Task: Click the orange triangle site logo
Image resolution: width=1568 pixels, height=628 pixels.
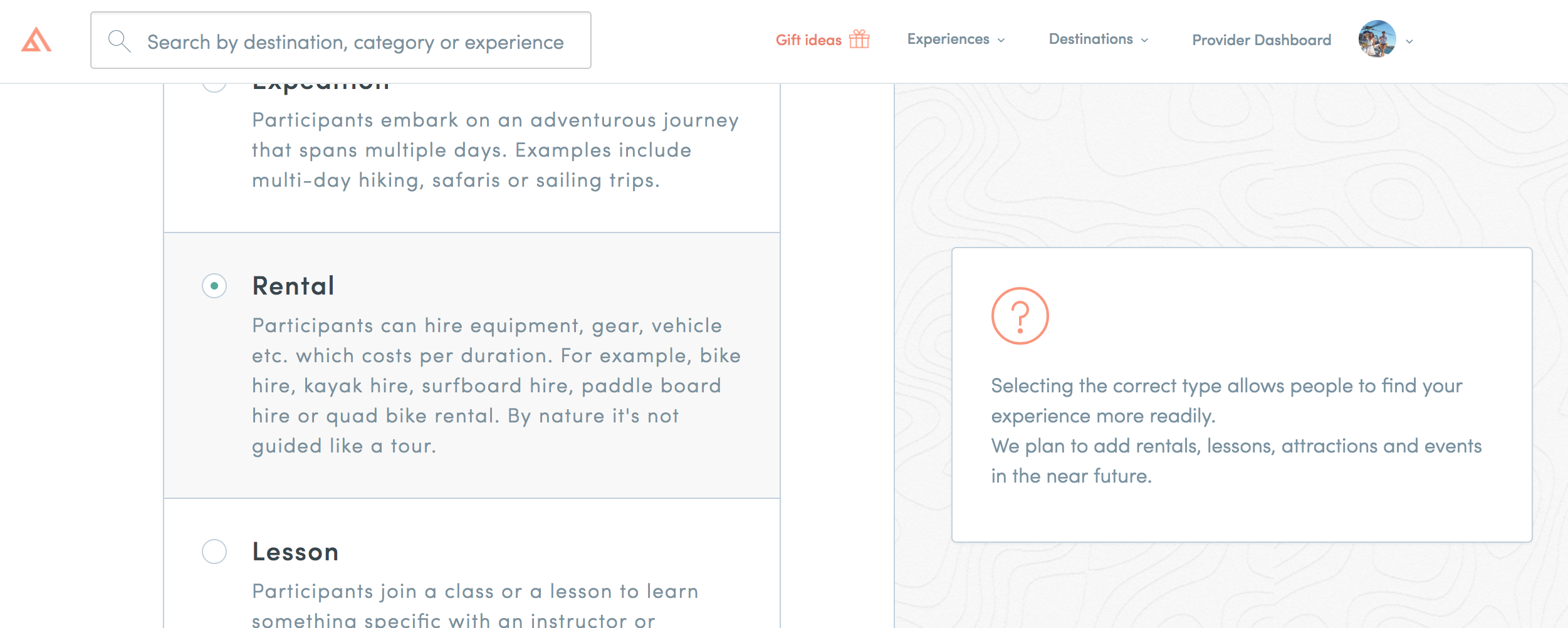Action: point(36,39)
